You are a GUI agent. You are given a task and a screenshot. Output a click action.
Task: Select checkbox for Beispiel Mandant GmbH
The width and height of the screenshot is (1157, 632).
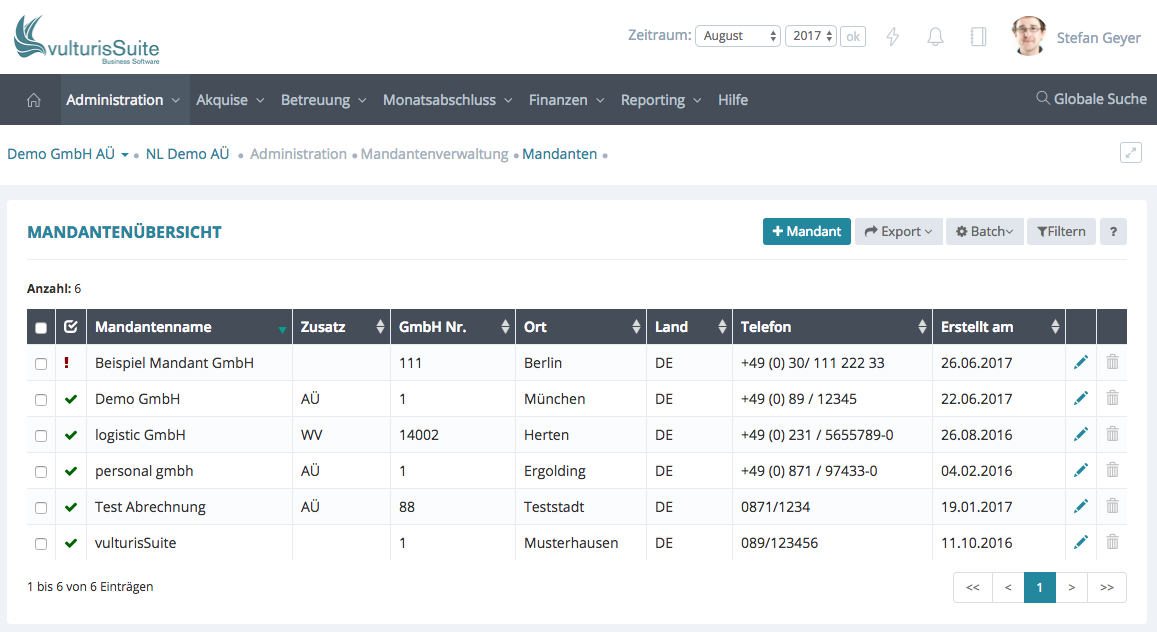pyautogui.click(x=41, y=364)
